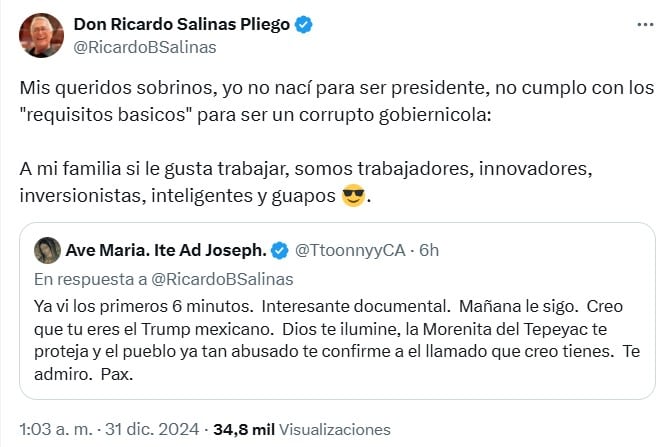
Task: Open the three-dot more options menu
Action: (642, 24)
